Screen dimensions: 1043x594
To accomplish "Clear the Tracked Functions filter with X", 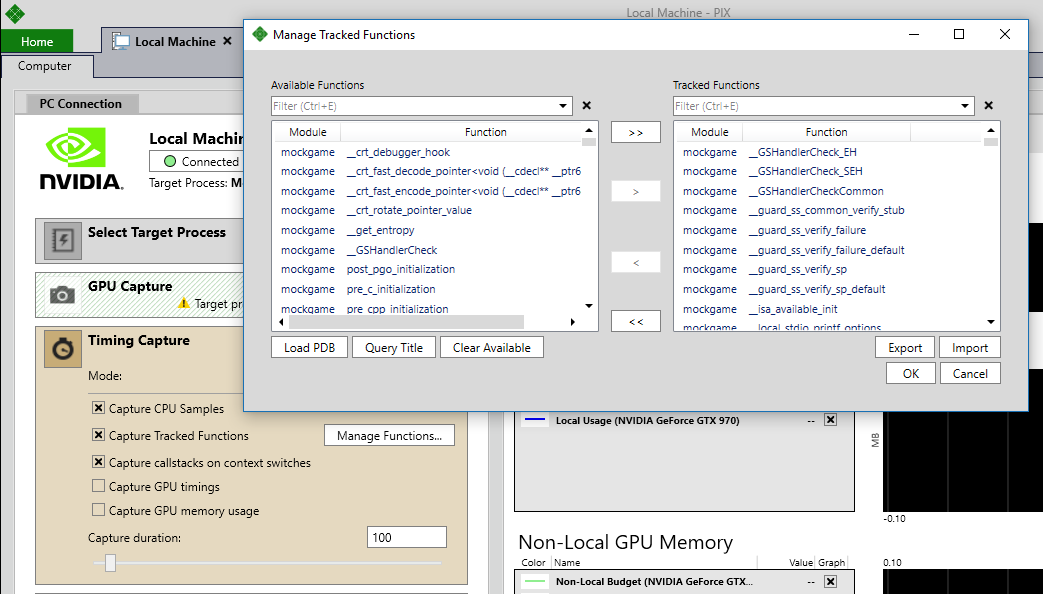I will (x=988, y=106).
